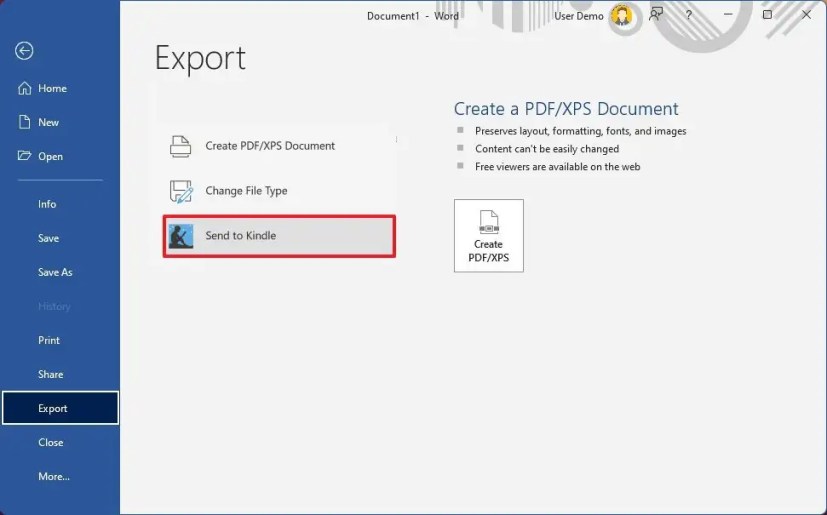Click the Create PDF/XPS printer icon
827x515 pixels.
[180, 146]
